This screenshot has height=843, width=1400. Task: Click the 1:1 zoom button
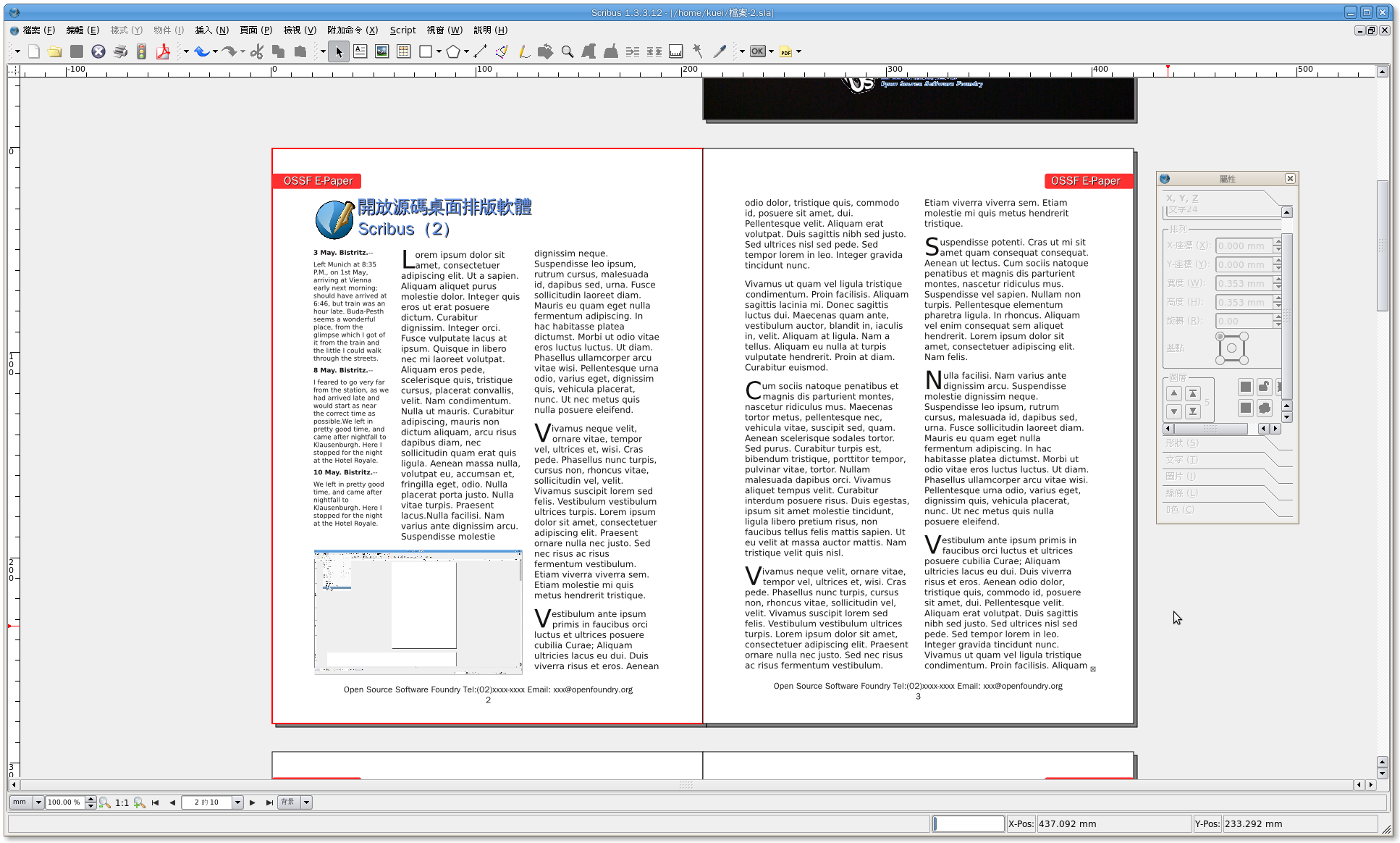pos(122,802)
